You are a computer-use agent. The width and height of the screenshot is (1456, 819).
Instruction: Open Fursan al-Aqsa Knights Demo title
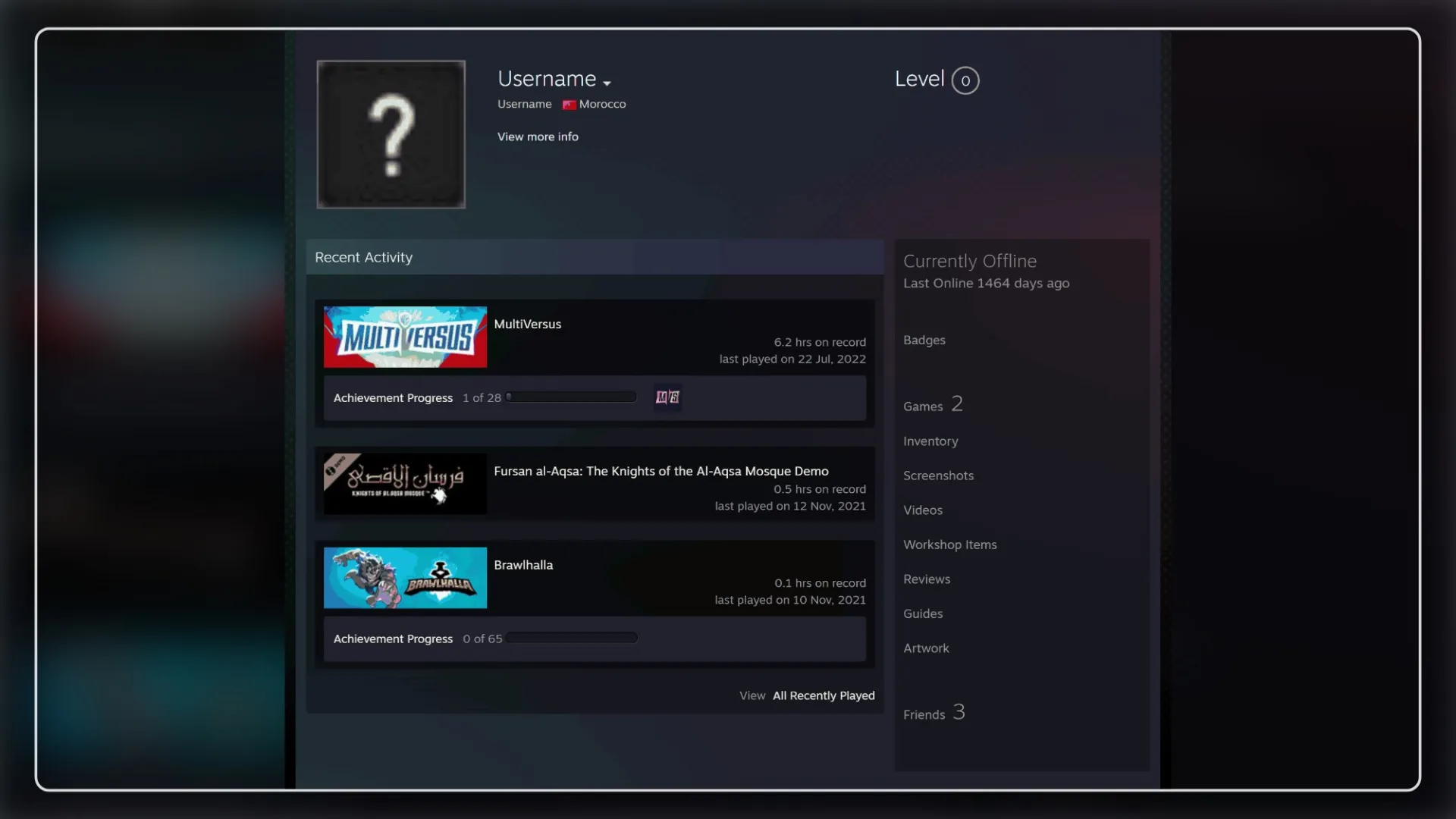pyautogui.click(x=661, y=471)
